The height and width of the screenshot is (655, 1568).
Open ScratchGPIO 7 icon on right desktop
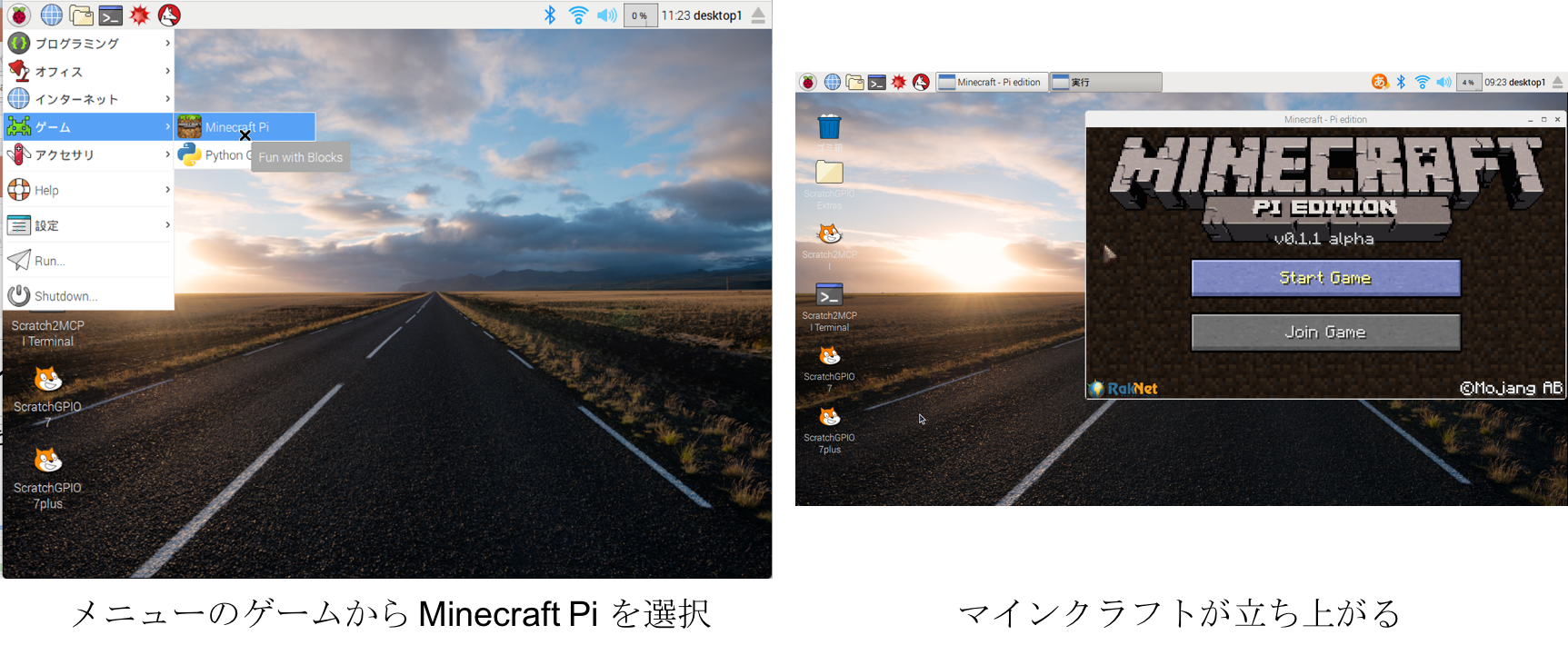(x=829, y=355)
